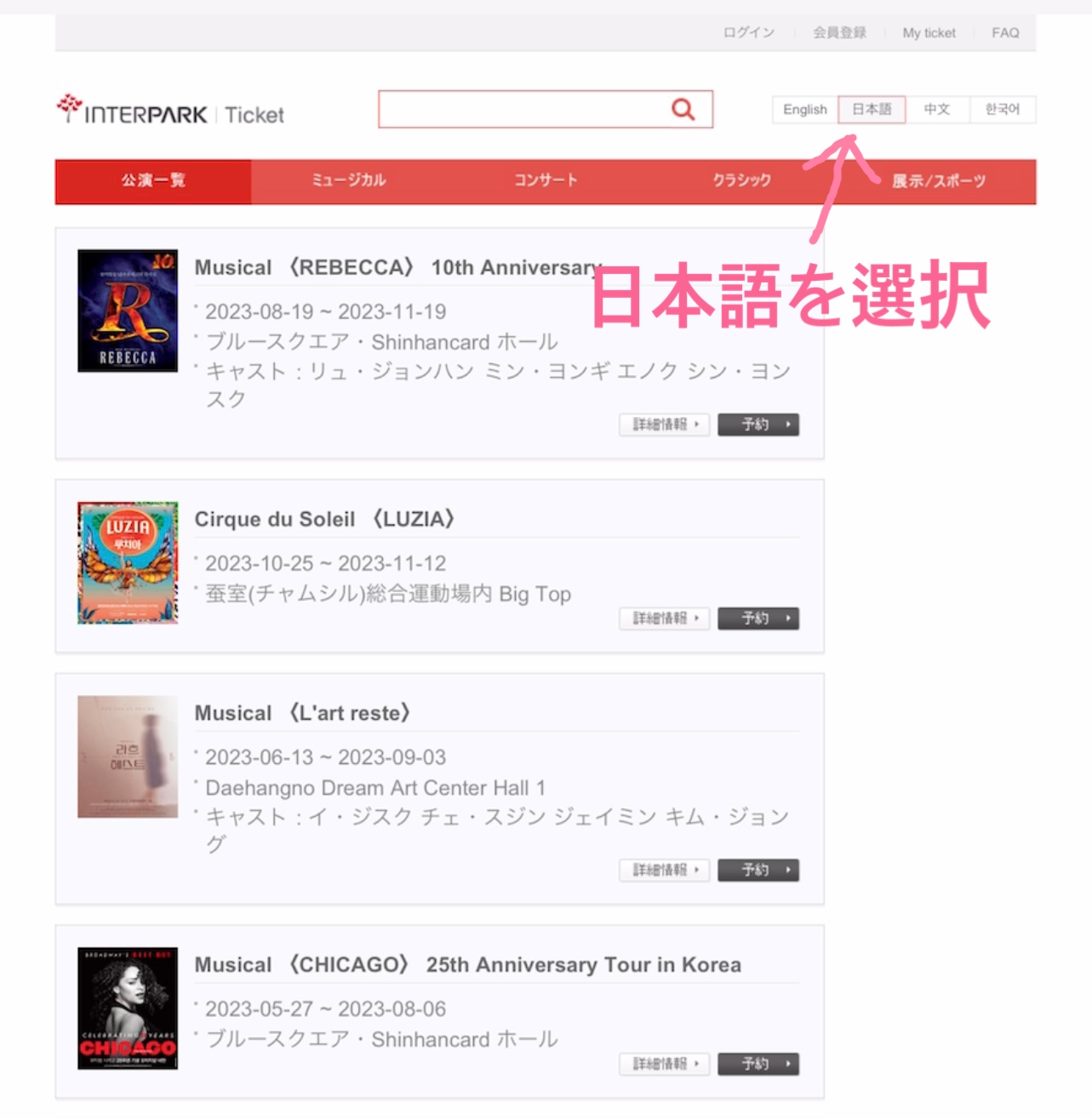Go to the コンサート category
The height and width of the screenshot is (1118, 1092).
(546, 181)
